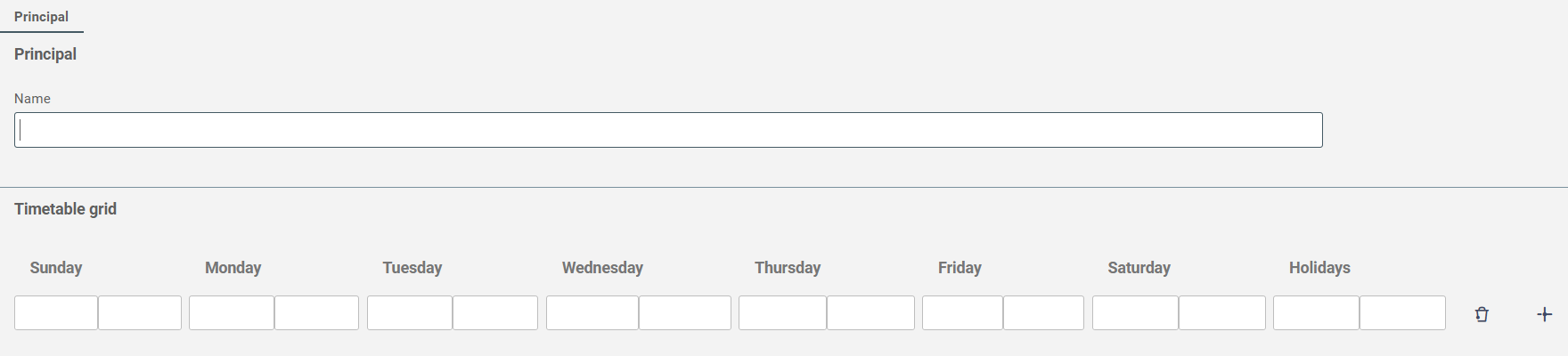Select the first Thursday time field

coord(782,313)
